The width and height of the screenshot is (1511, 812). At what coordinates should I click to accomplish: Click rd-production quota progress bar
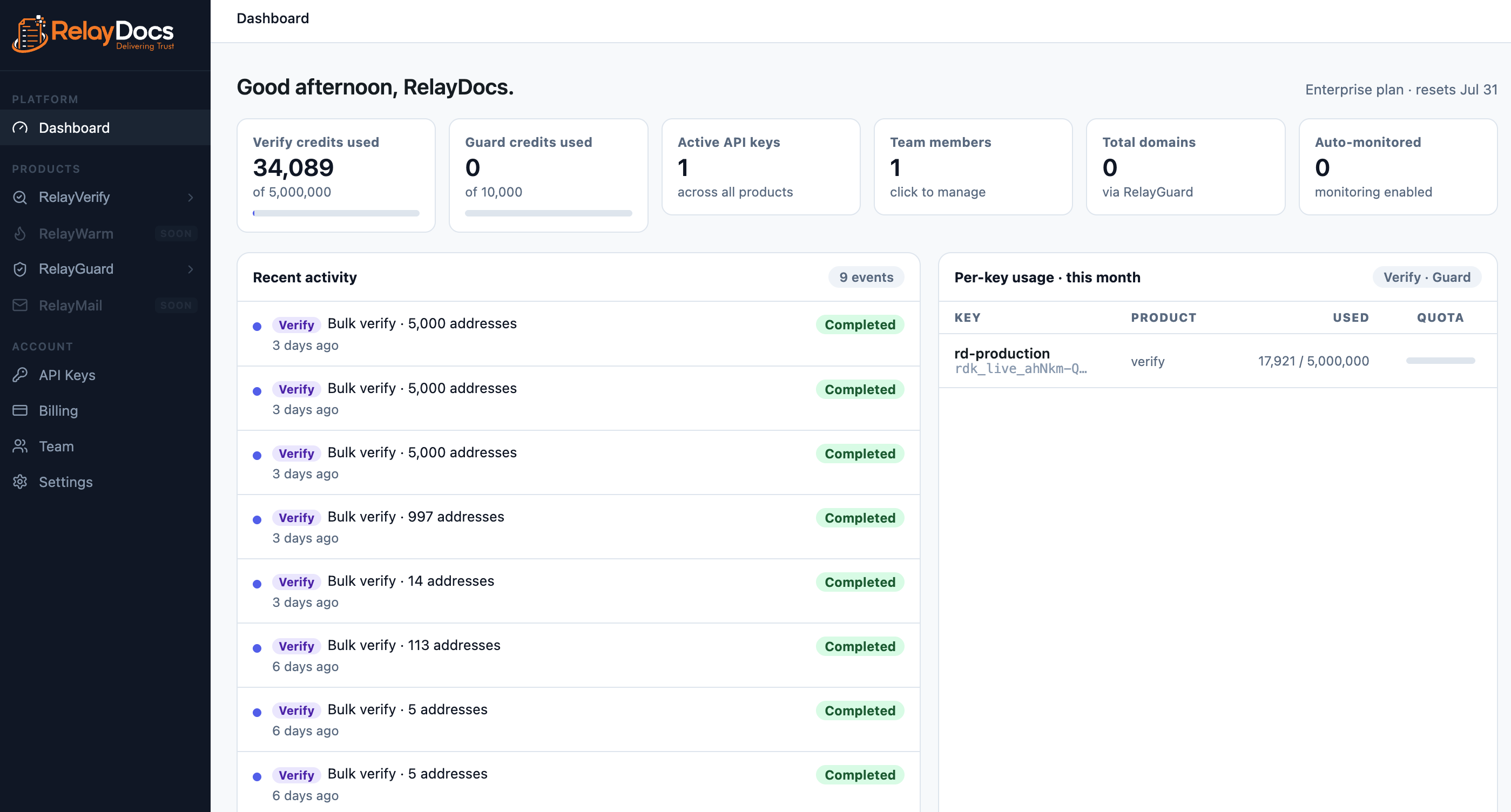1440,361
